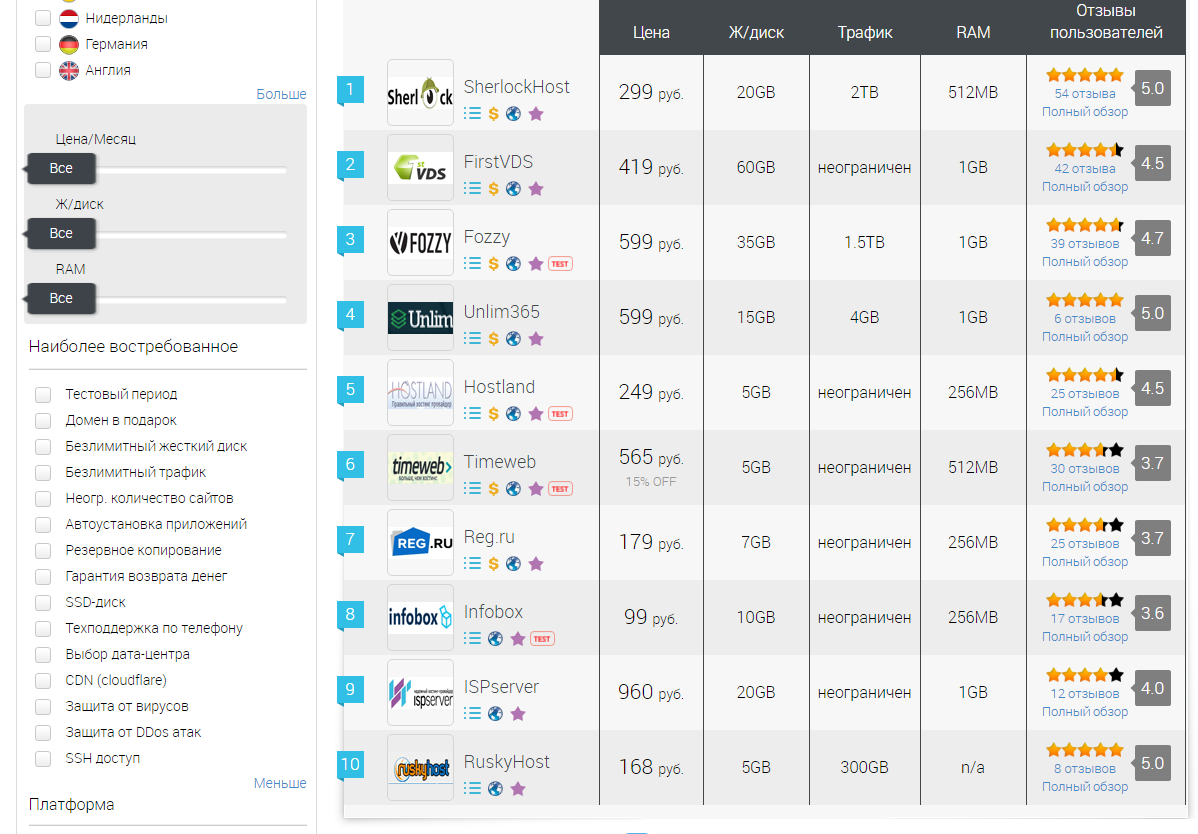1198x834 pixels.
Task: Click the purple star under ISPserver
Action: [518, 713]
